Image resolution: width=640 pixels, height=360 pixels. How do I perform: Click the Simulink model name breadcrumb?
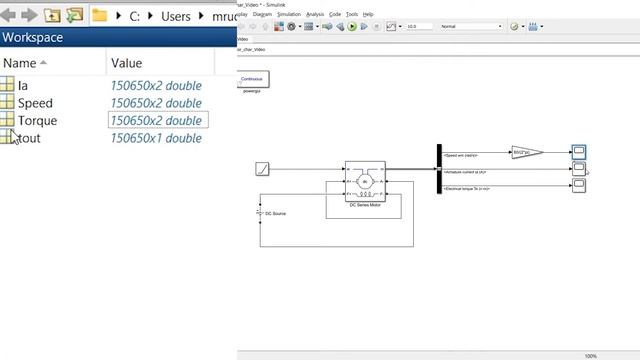coord(251,49)
